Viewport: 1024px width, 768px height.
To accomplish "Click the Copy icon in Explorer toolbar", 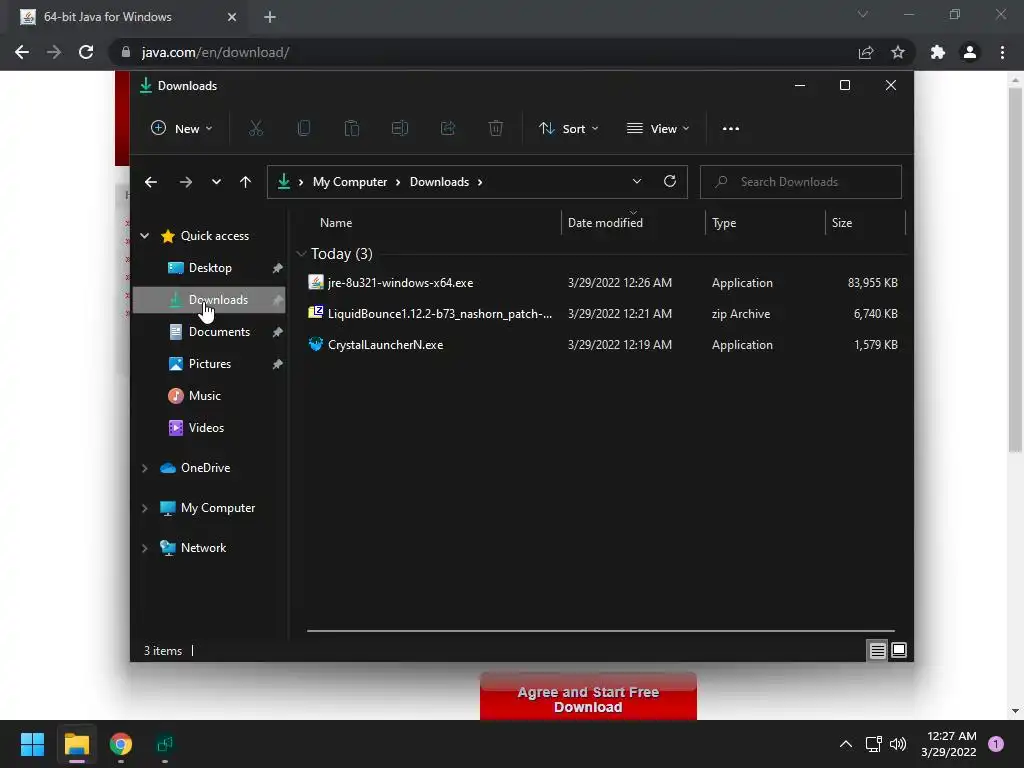I will [x=304, y=129].
